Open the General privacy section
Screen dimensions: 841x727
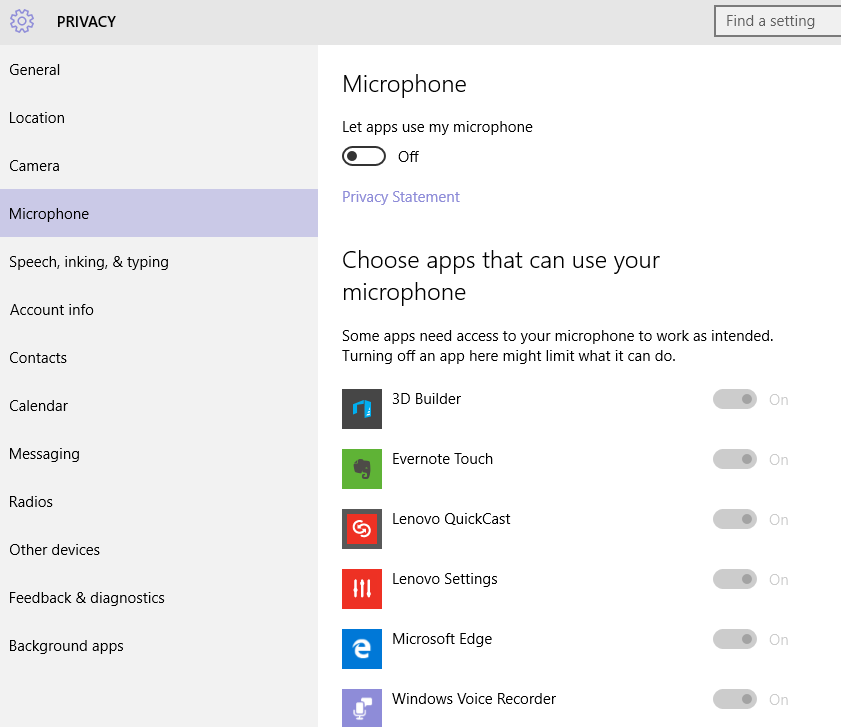pyautogui.click(x=159, y=70)
